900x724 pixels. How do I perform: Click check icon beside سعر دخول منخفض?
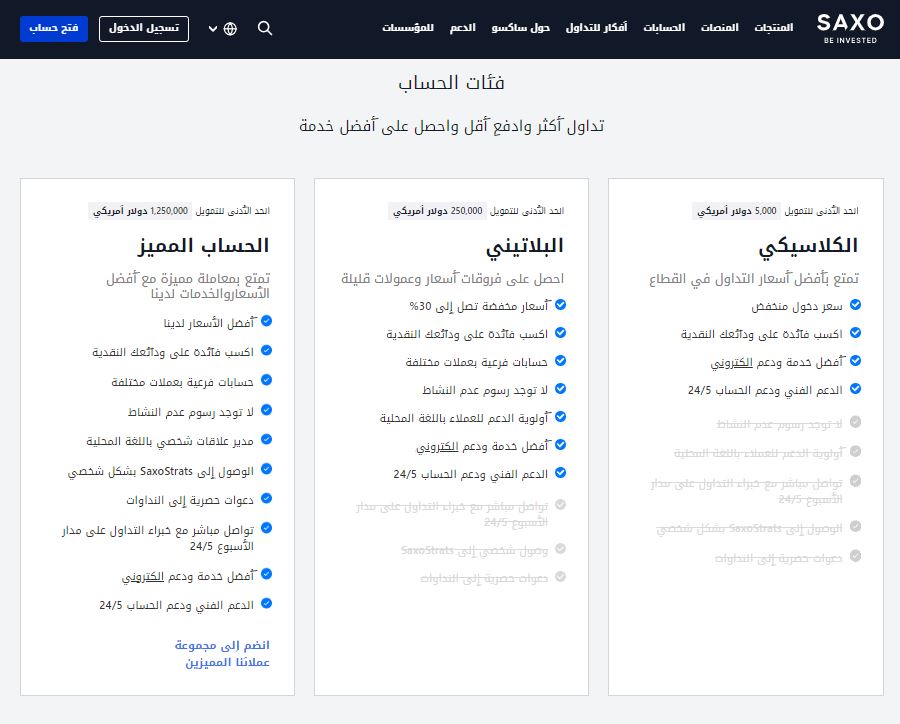pos(855,305)
